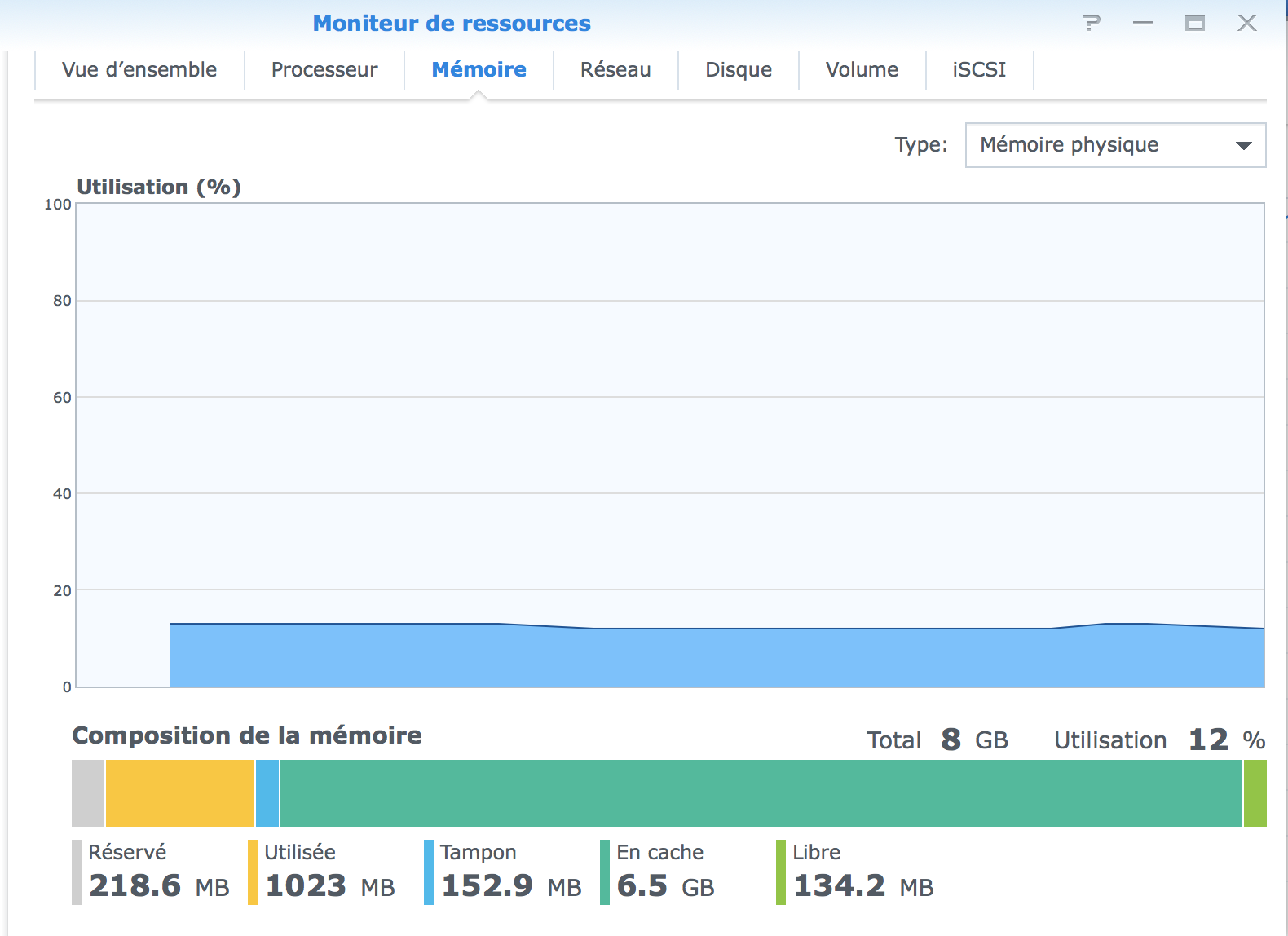1288x936 pixels.
Task: Select the iSCSI tab
Action: coord(979,70)
